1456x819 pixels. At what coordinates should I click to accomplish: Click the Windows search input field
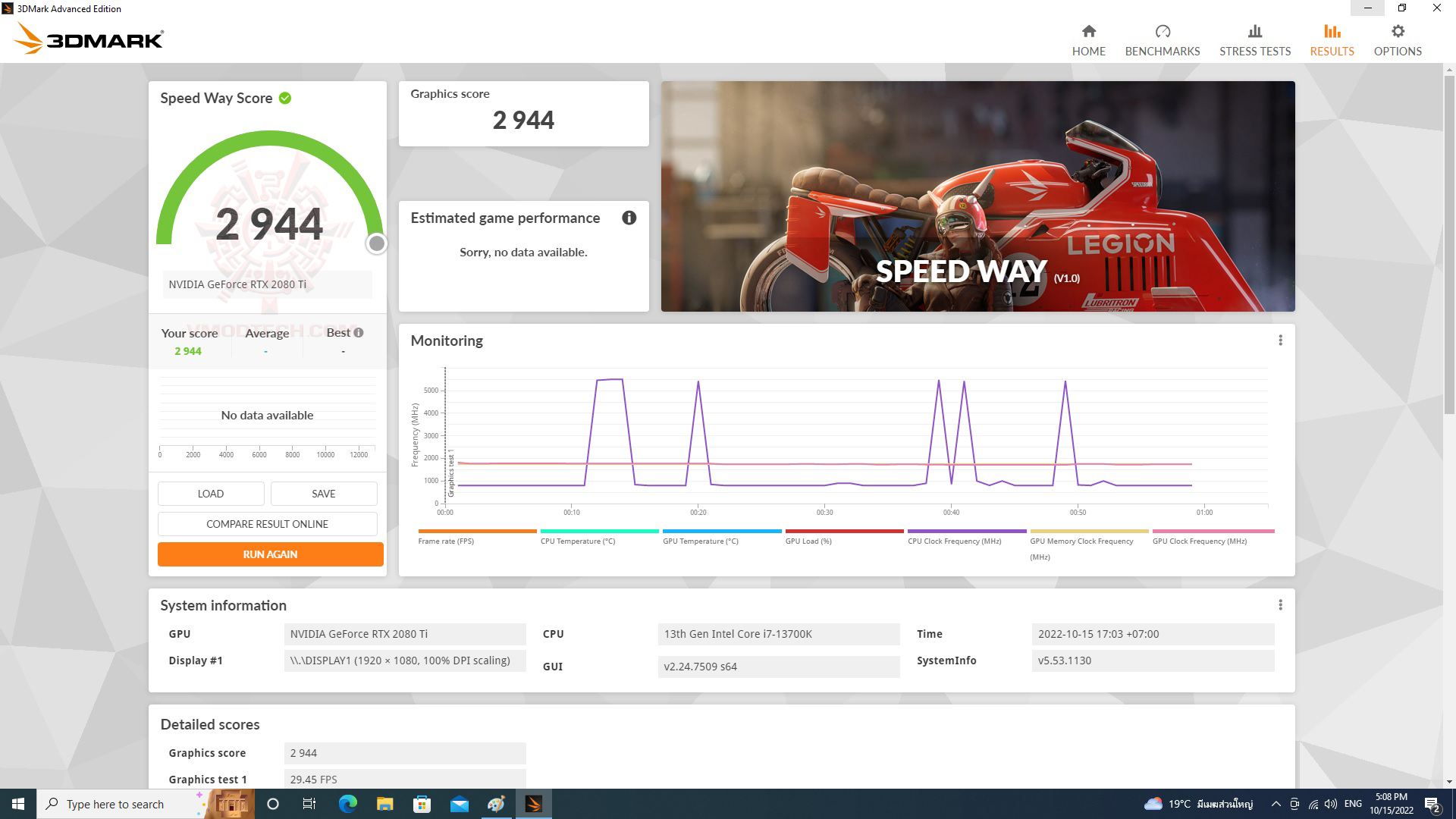point(118,804)
